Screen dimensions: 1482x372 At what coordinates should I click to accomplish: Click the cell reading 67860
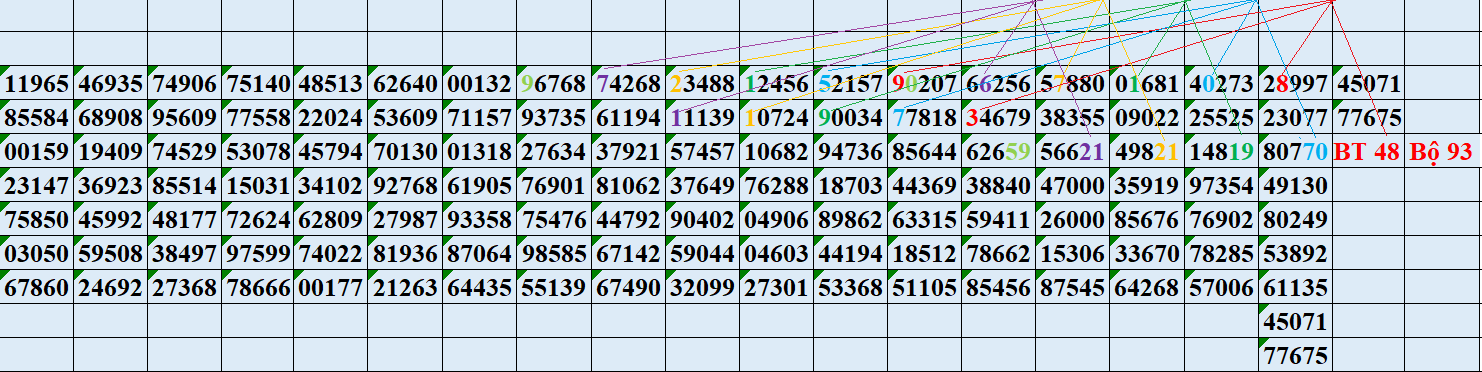[37, 288]
